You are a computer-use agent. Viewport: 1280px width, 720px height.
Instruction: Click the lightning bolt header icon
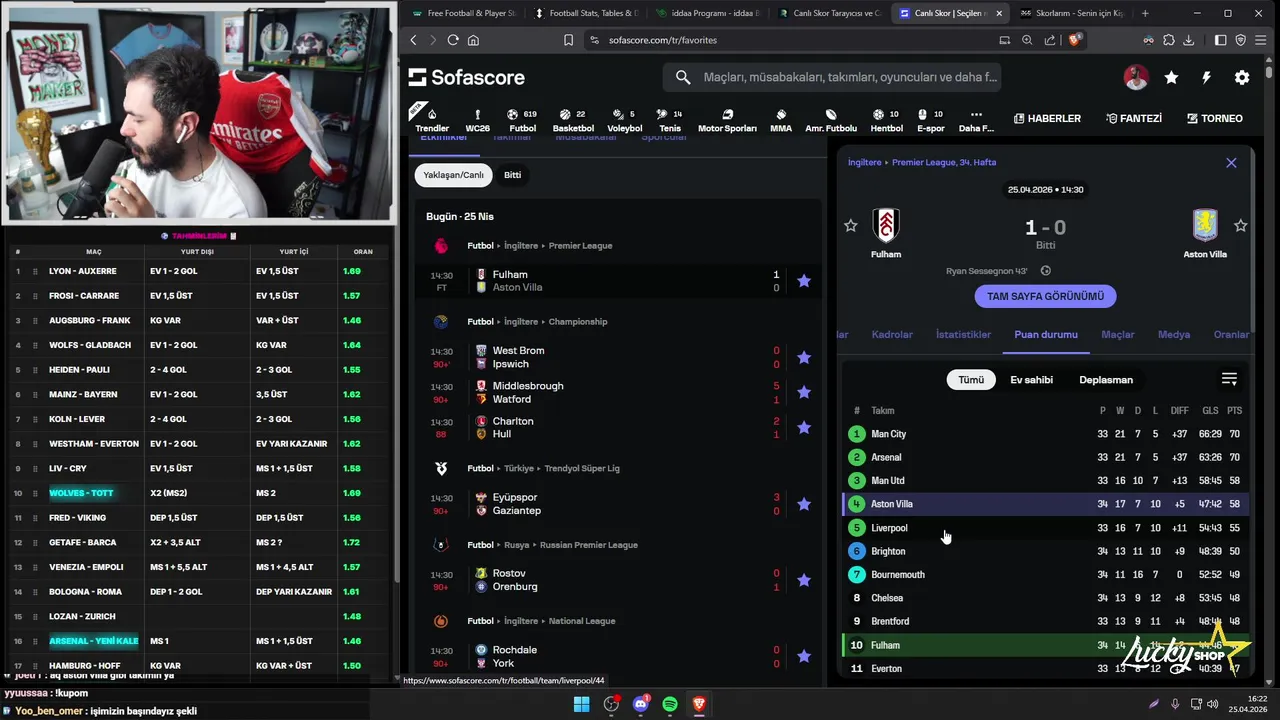click(1206, 77)
